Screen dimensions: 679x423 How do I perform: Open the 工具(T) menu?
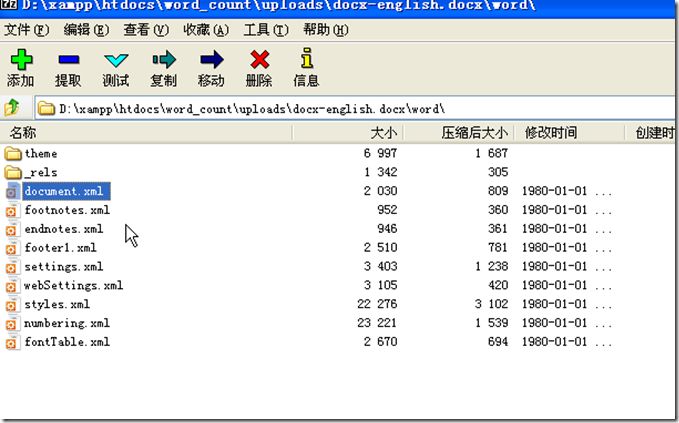tap(266, 30)
